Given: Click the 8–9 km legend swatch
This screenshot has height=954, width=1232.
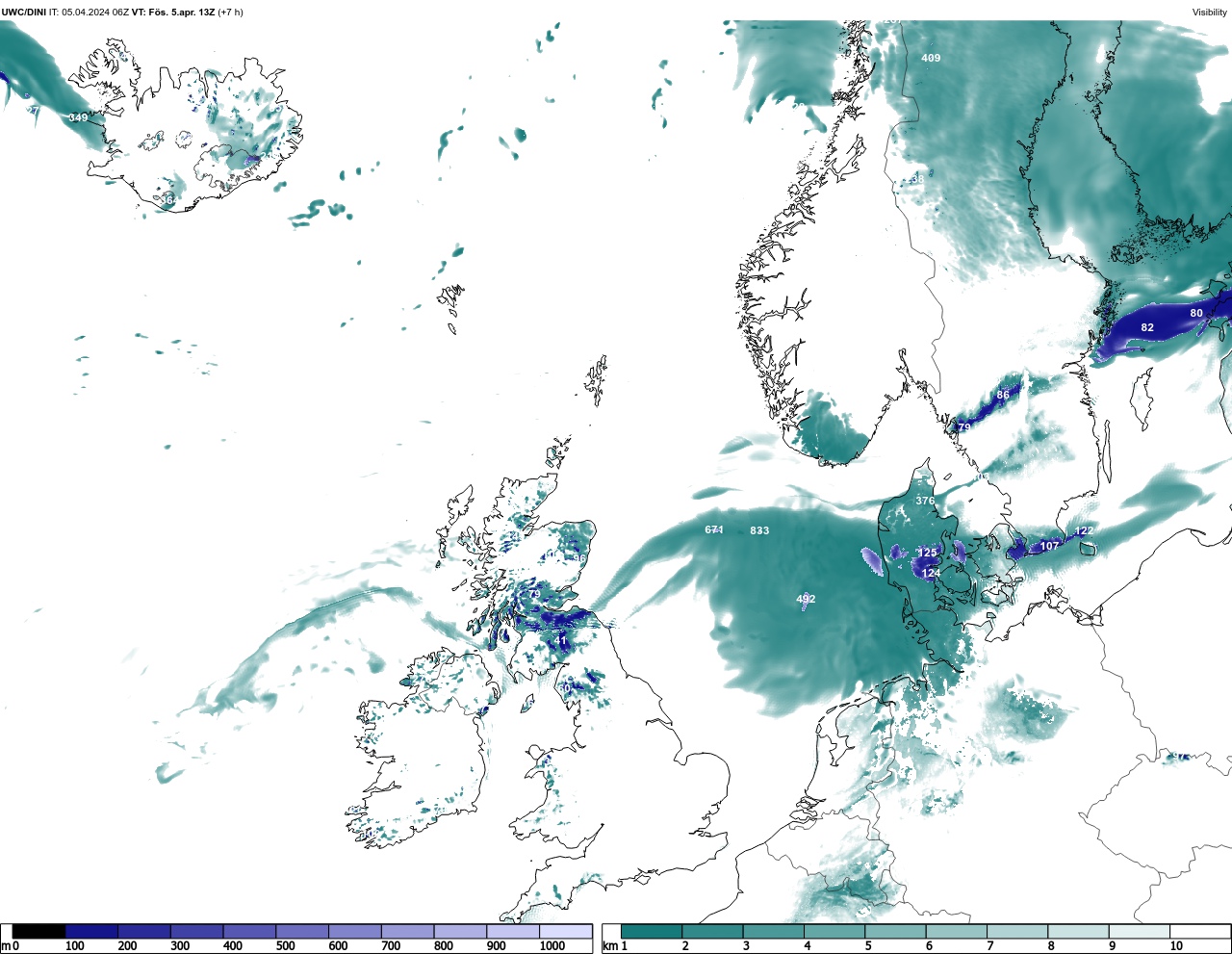Looking at the screenshot, I should coord(1078,932).
